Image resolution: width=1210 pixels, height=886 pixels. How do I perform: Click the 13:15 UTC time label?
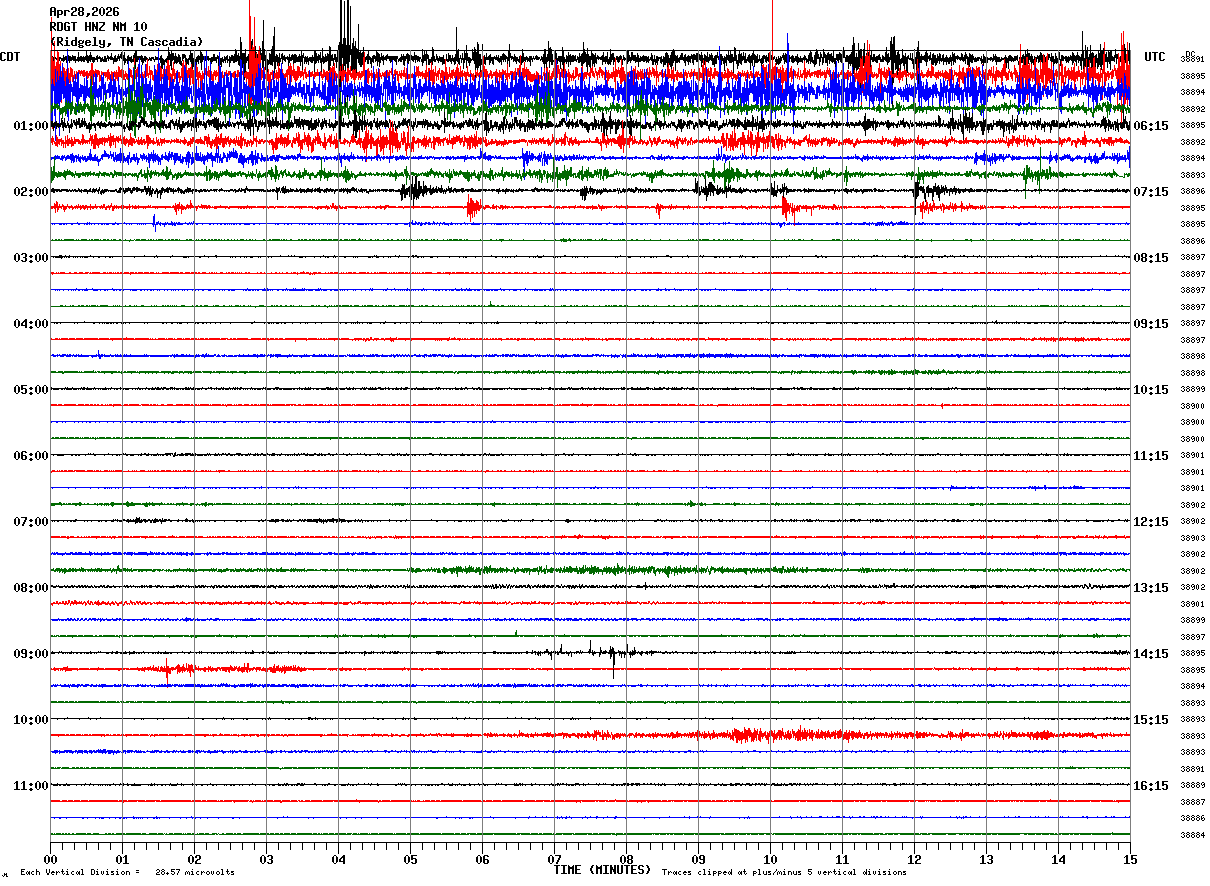[1151, 588]
